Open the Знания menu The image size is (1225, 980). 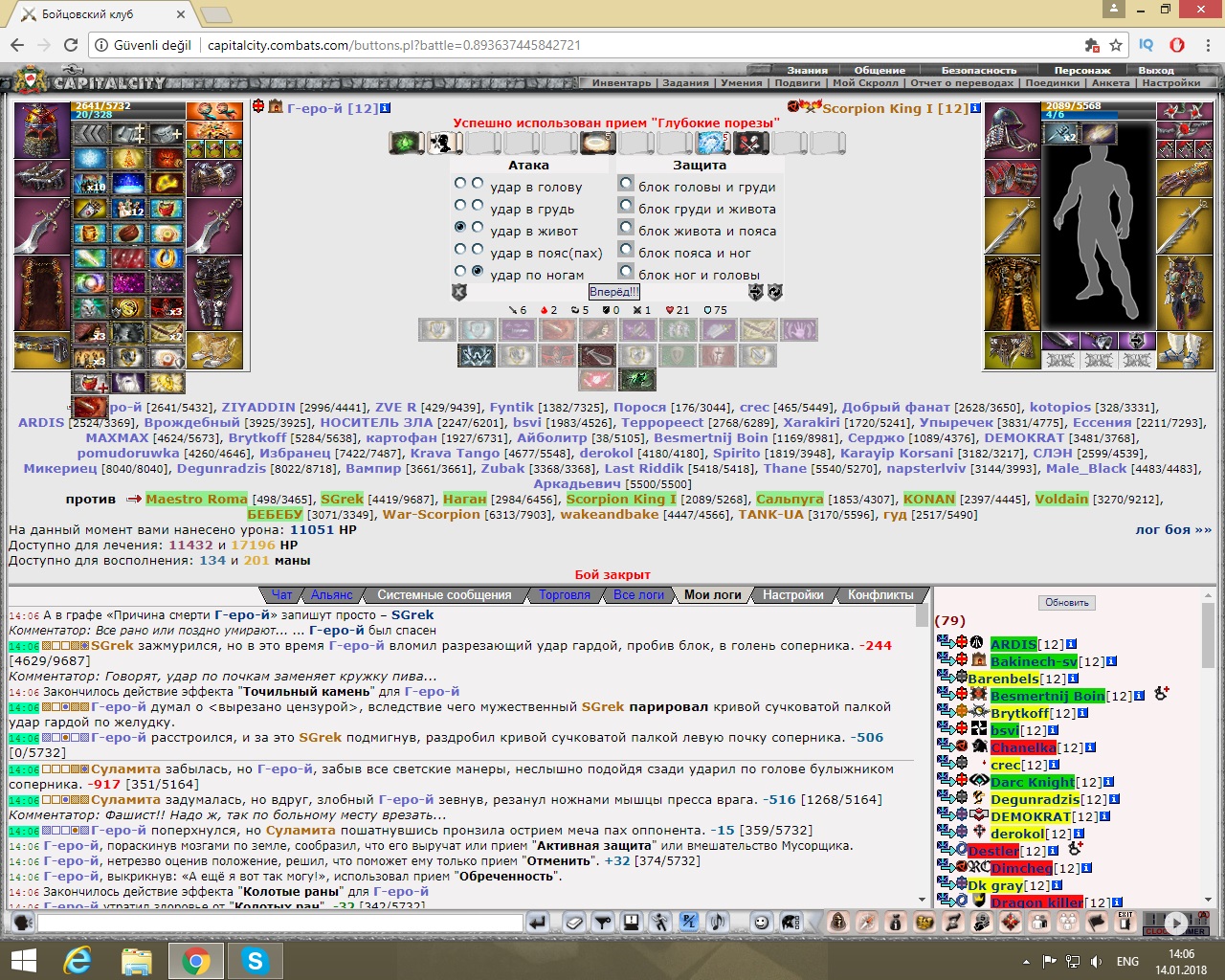coord(808,70)
